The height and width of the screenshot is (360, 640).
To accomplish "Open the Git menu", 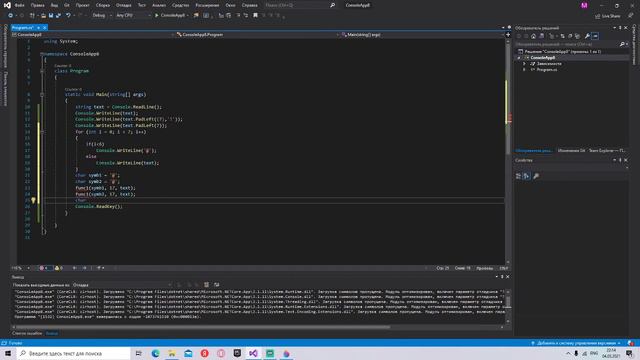I will click(x=67, y=5).
